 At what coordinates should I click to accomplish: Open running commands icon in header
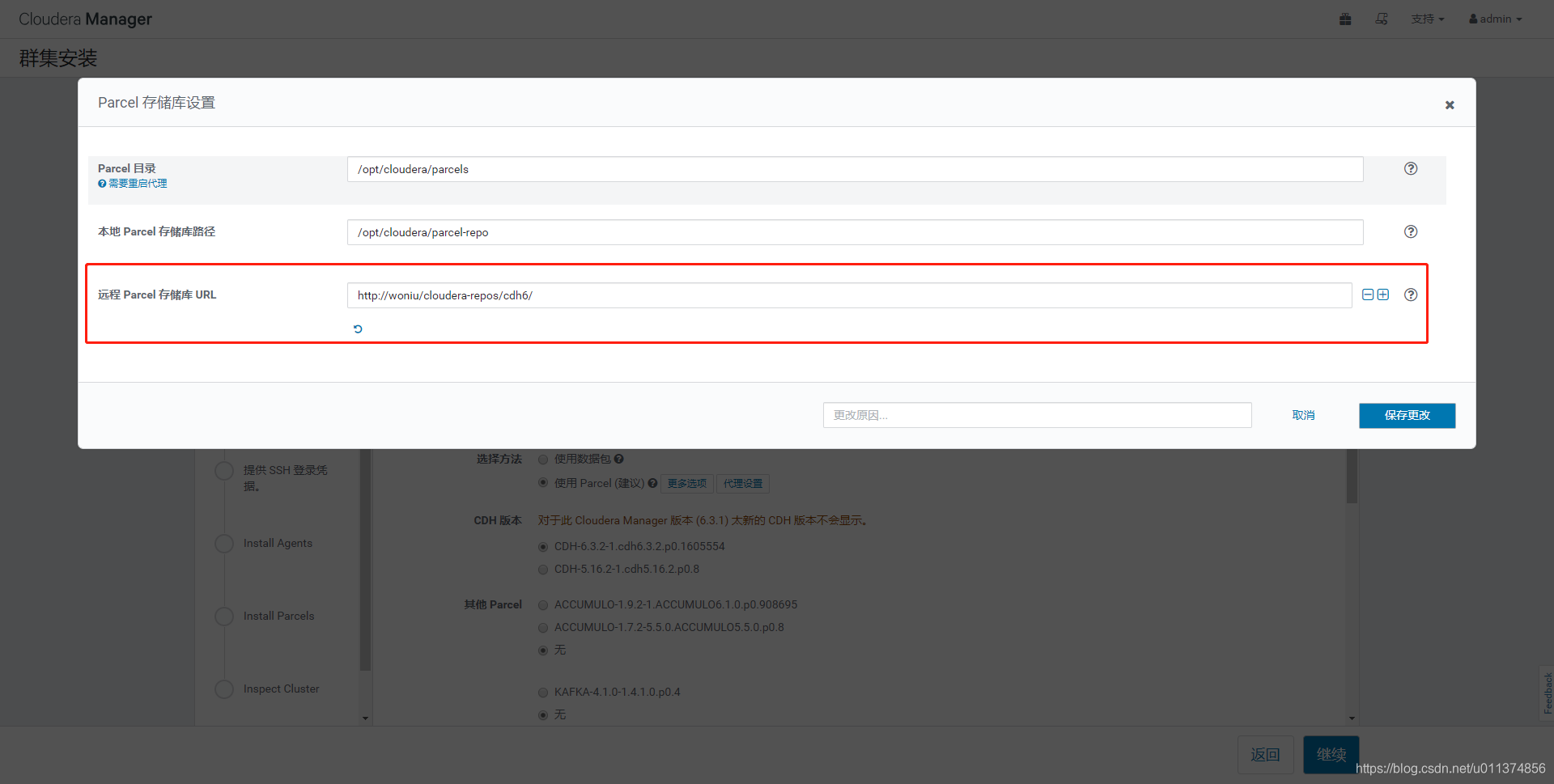click(x=1382, y=19)
